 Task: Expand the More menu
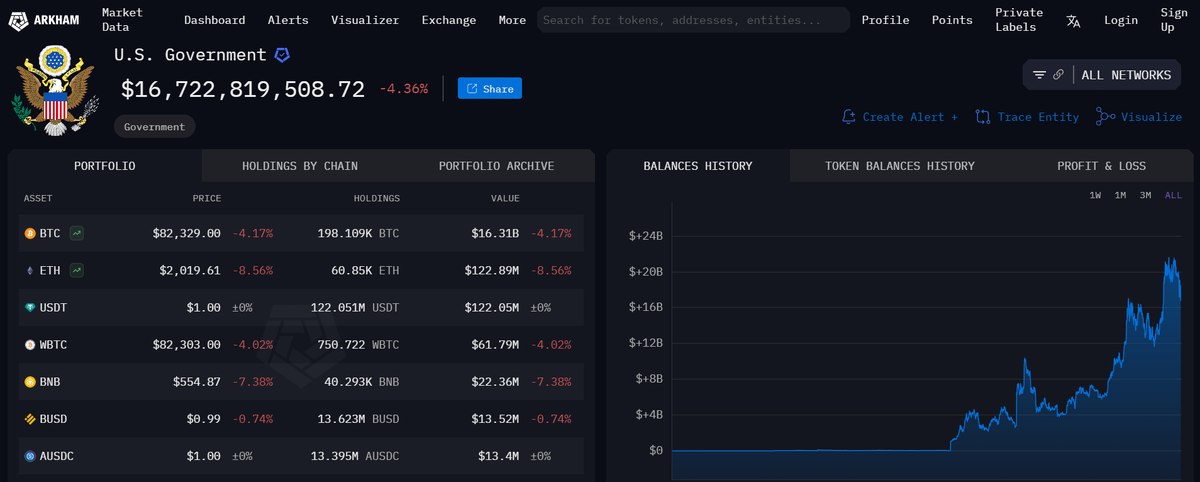512,20
